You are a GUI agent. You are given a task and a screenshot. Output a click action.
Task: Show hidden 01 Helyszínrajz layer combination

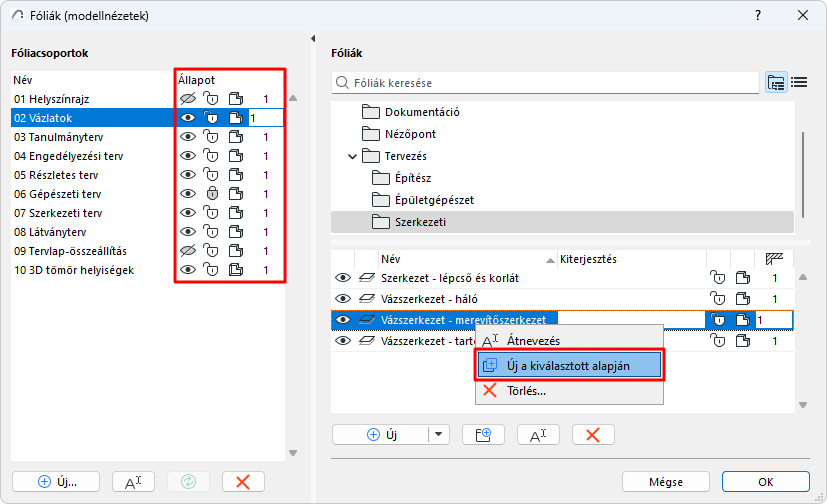tap(187, 99)
